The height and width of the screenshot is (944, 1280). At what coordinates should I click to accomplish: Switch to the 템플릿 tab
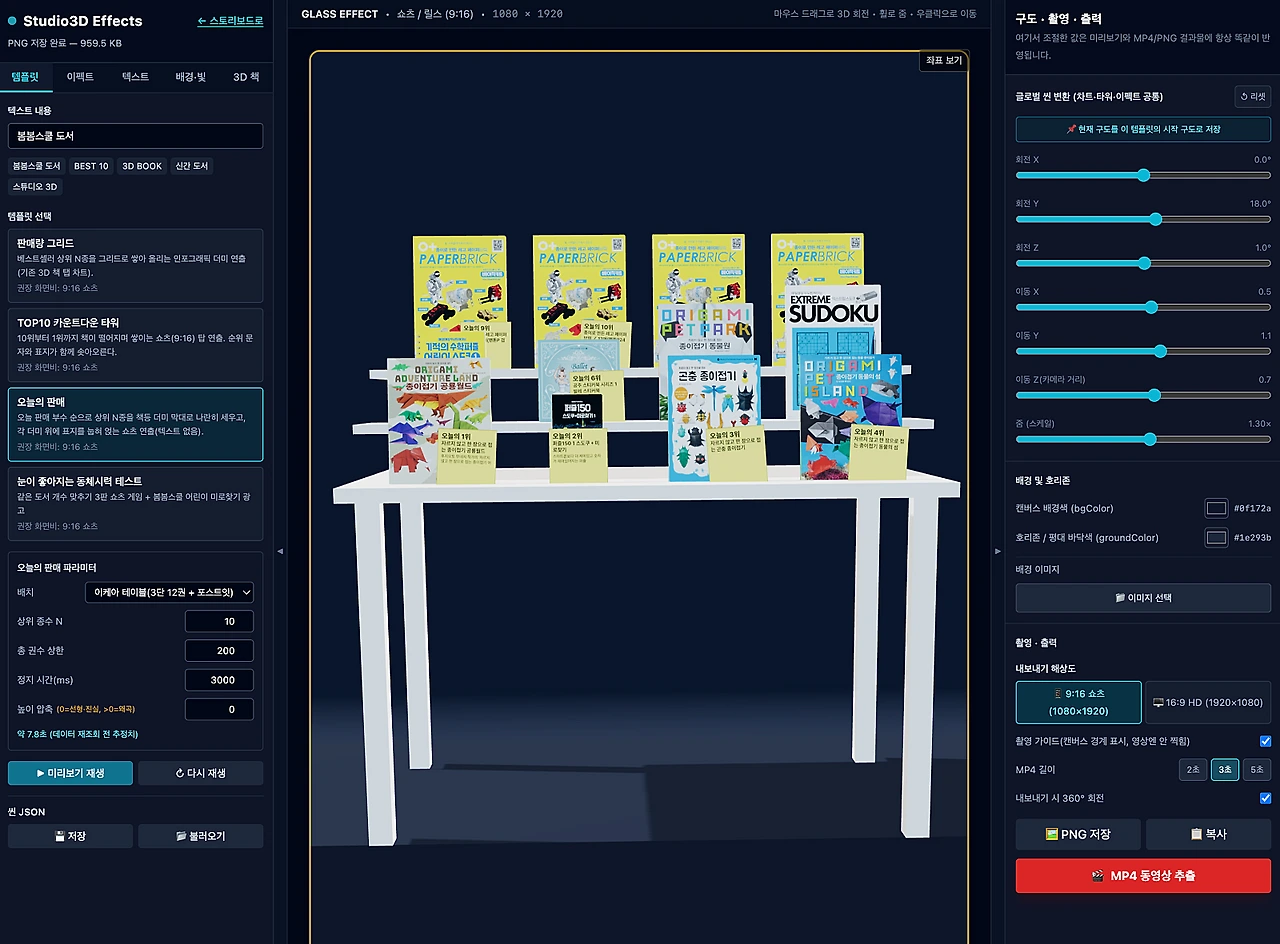[25, 77]
